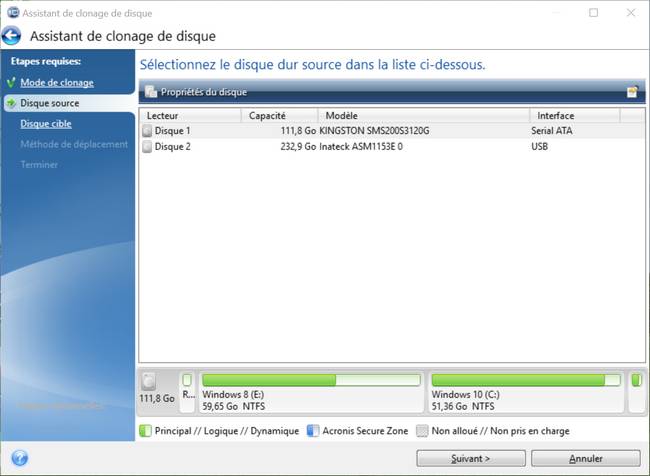
Task: Sort by the Capacité column header
Action: (279, 116)
